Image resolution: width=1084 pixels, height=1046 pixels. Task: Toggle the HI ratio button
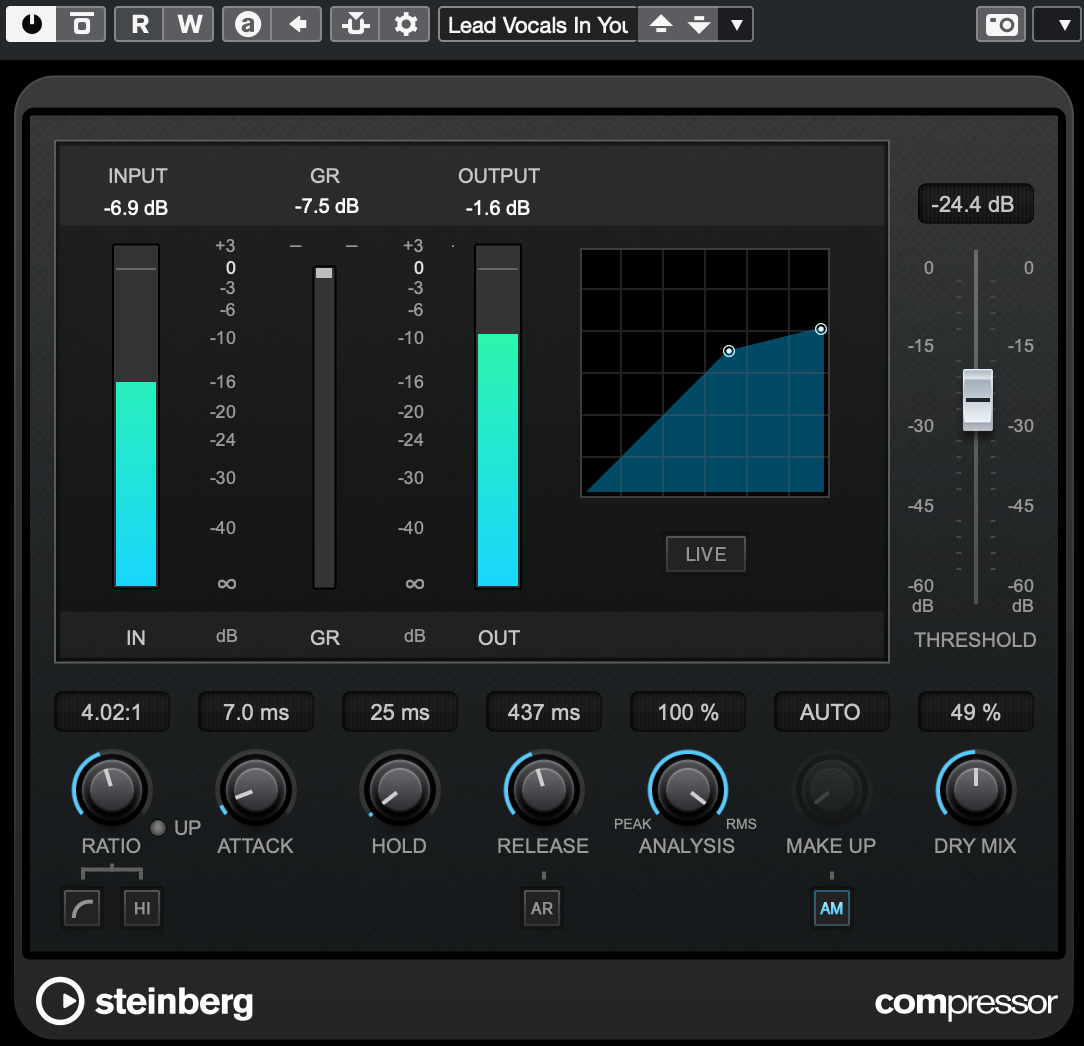pyautogui.click(x=142, y=908)
